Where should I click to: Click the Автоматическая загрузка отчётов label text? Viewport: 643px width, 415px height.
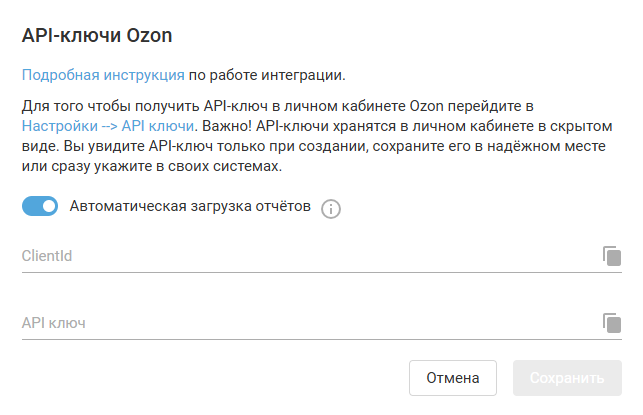coord(191,207)
